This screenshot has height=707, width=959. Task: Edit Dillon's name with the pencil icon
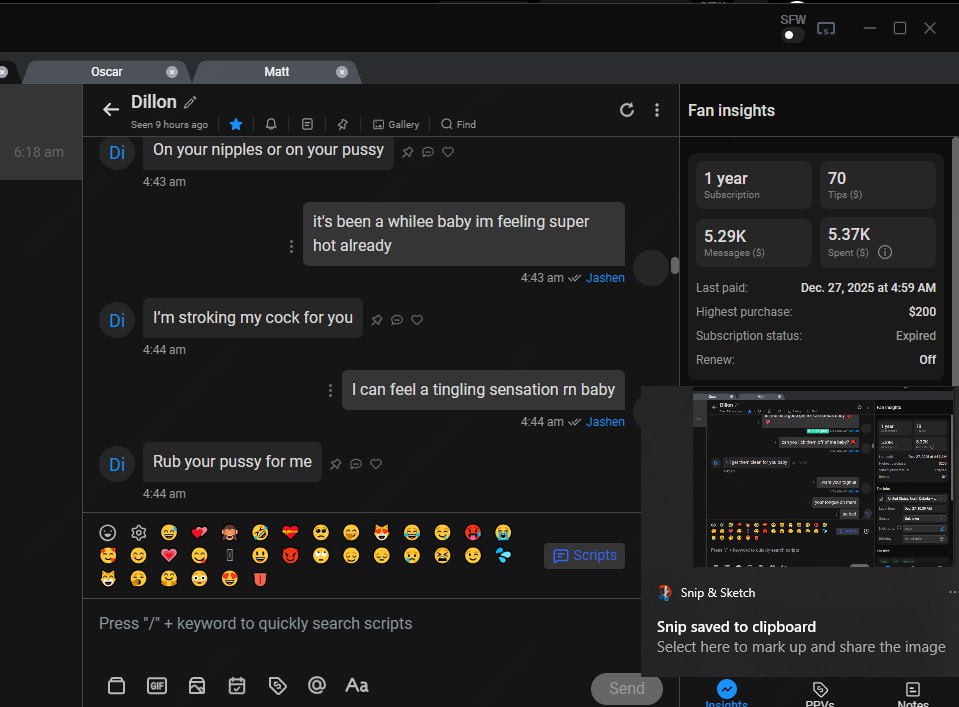(x=190, y=102)
